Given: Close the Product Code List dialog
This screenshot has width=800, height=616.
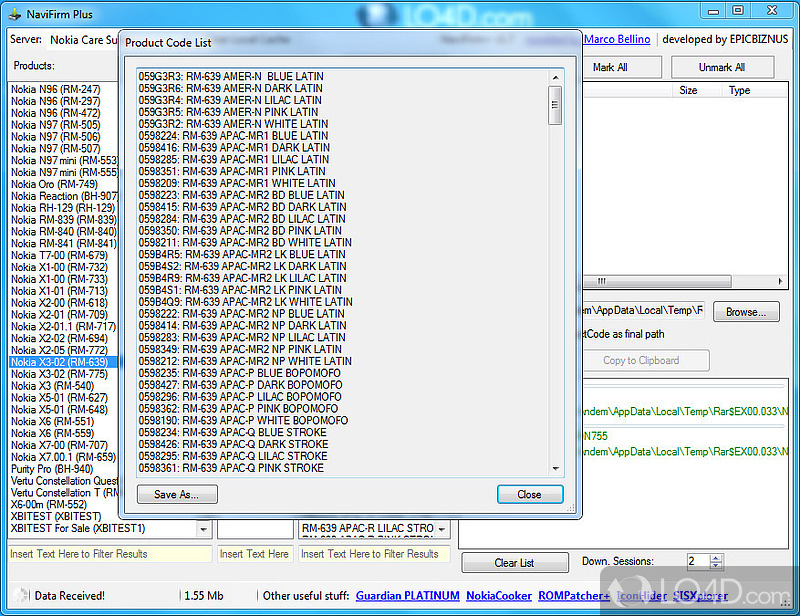Looking at the screenshot, I should (530, 494).
